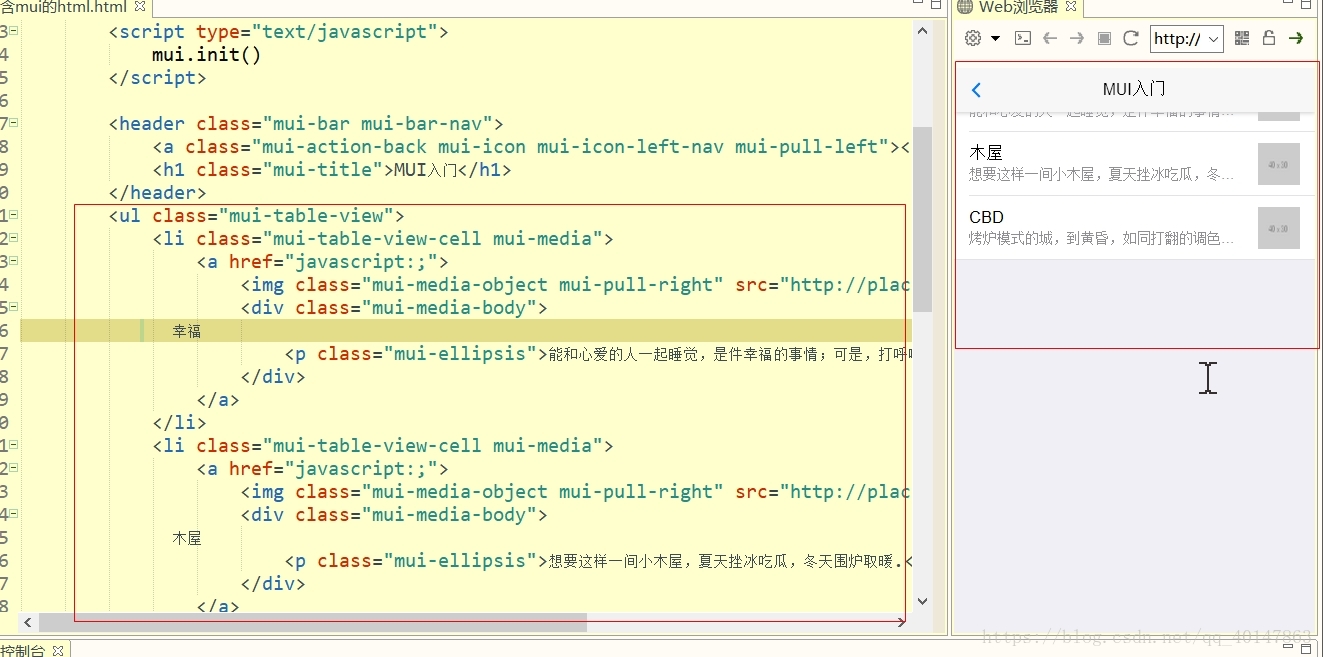
Task: Click the first closing </li> tag
Action: pyautogui.click(x=179, y=423)
